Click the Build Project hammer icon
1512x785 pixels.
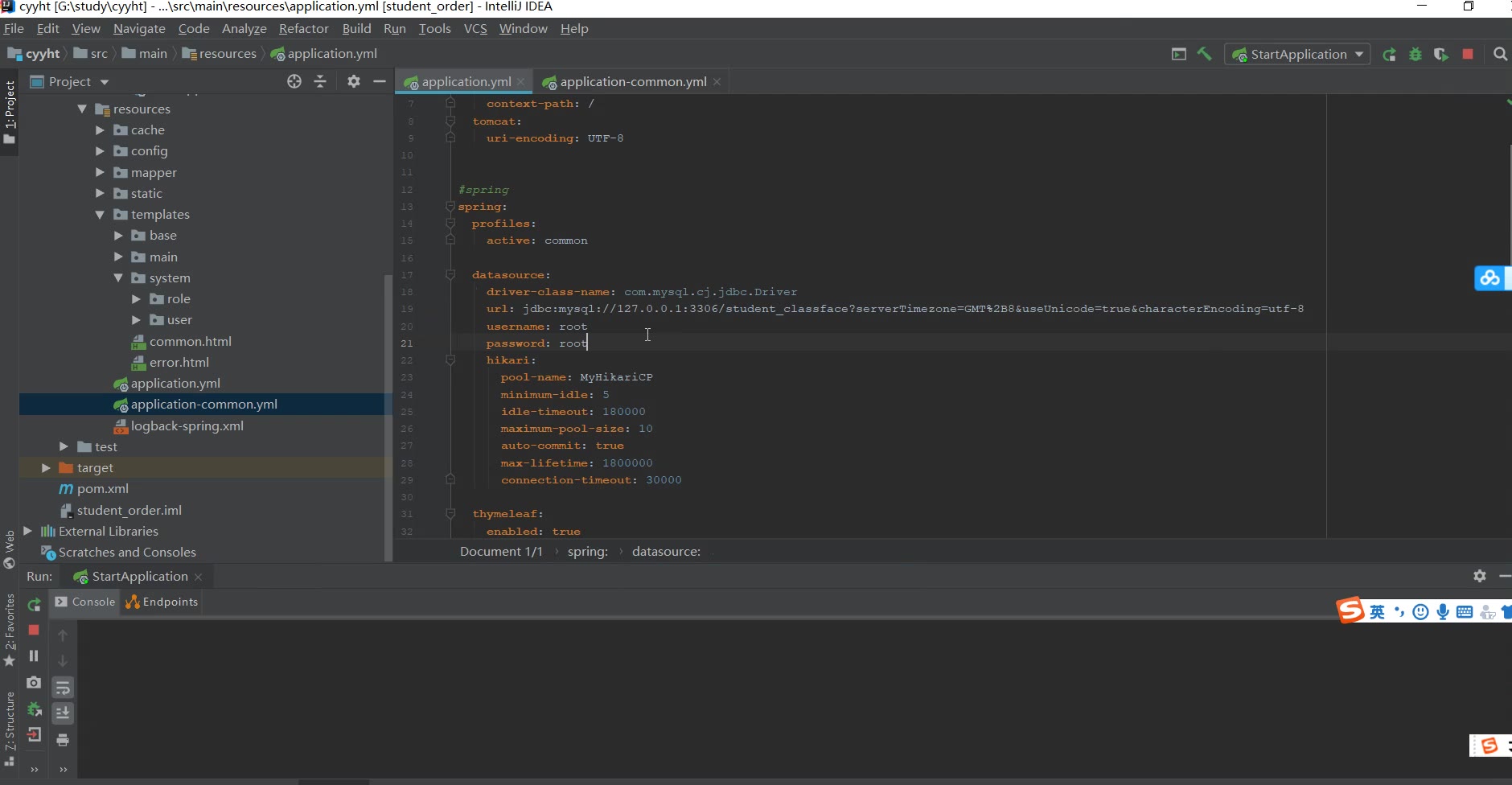pos(1204,54)
